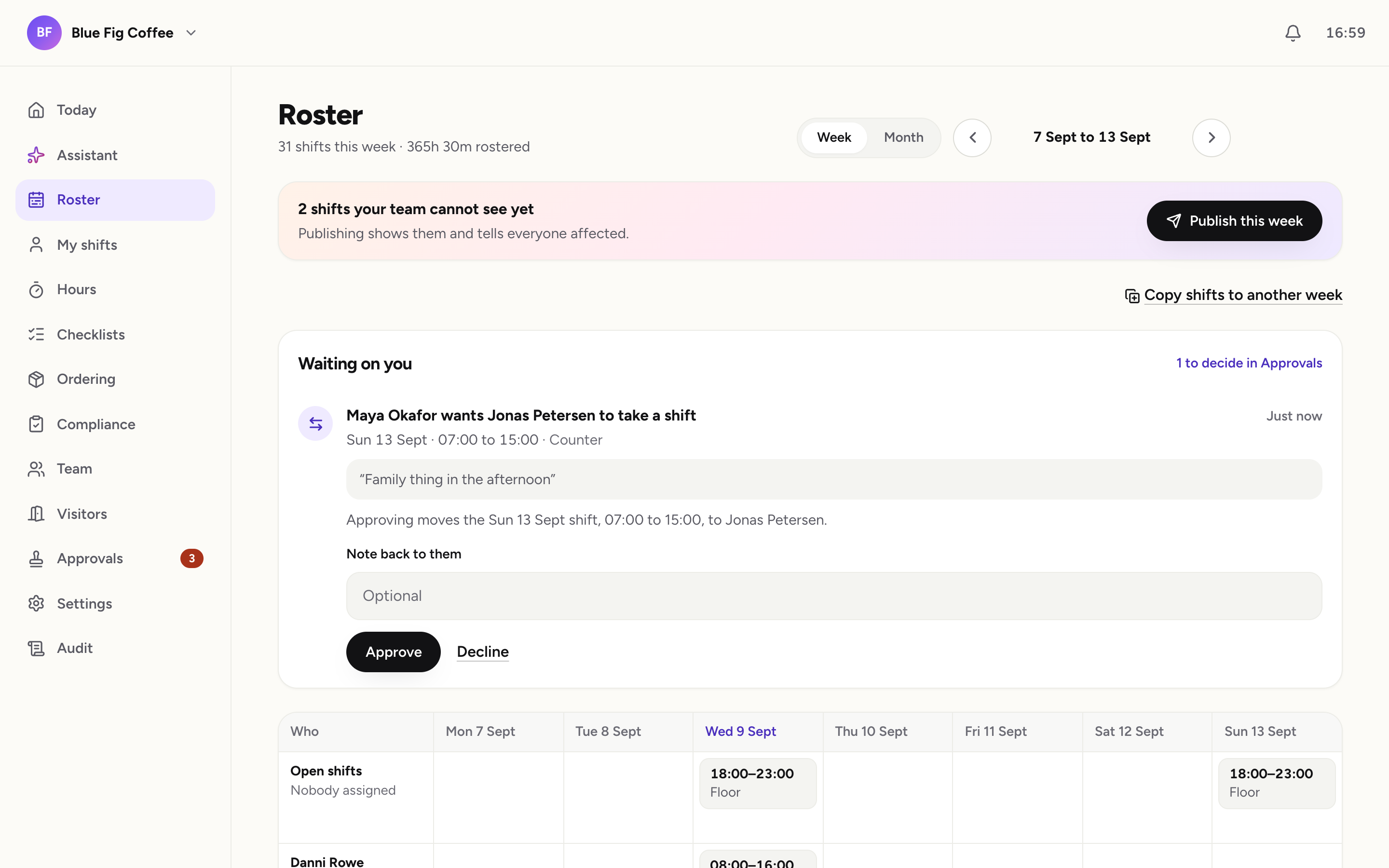Image resolution: width=1389 pixels, height=868 pixels.
Task: Open the notifications bell
Action: 1293,33
